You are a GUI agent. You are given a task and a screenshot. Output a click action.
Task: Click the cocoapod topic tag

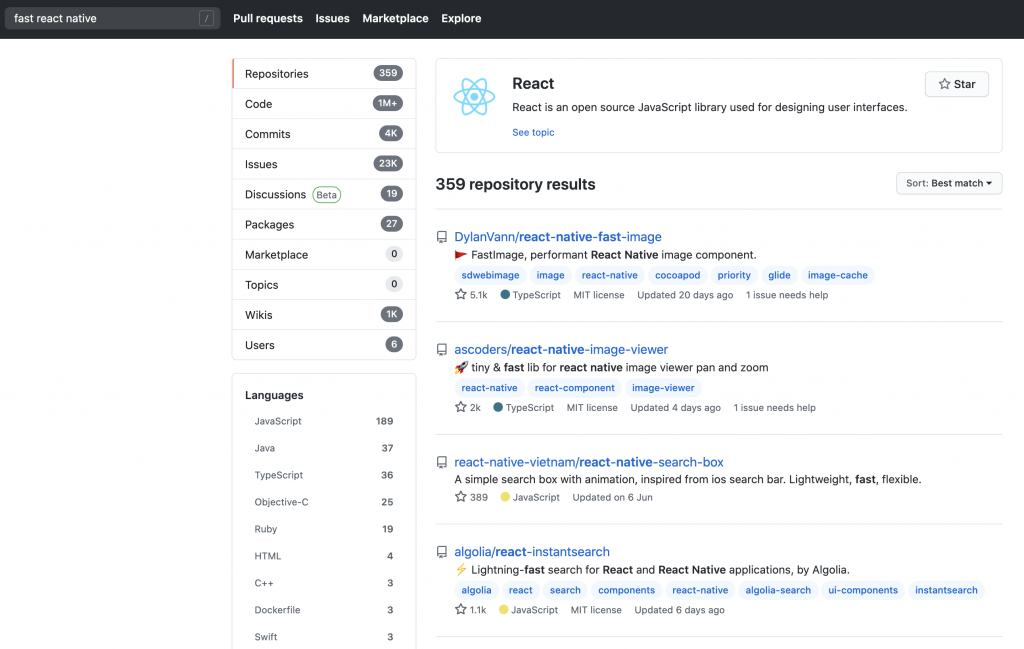(x=677, y=275)
